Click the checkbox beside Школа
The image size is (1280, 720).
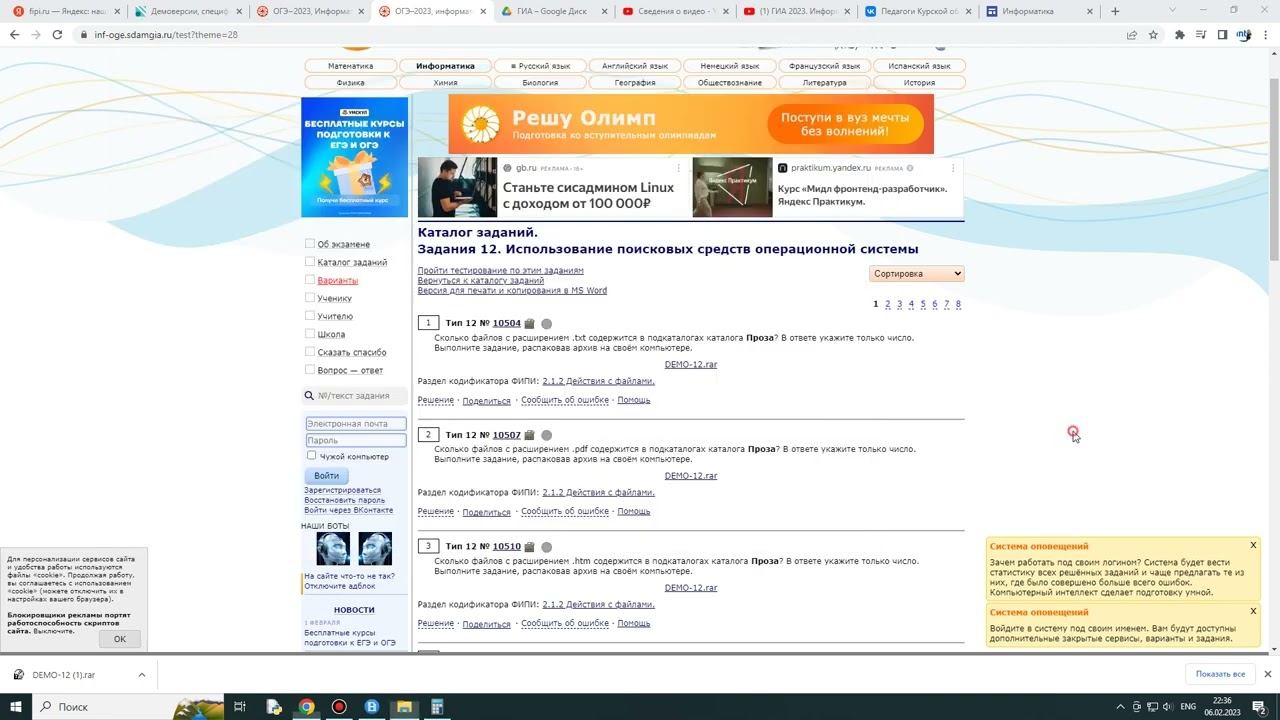click(x=310, y=333)
